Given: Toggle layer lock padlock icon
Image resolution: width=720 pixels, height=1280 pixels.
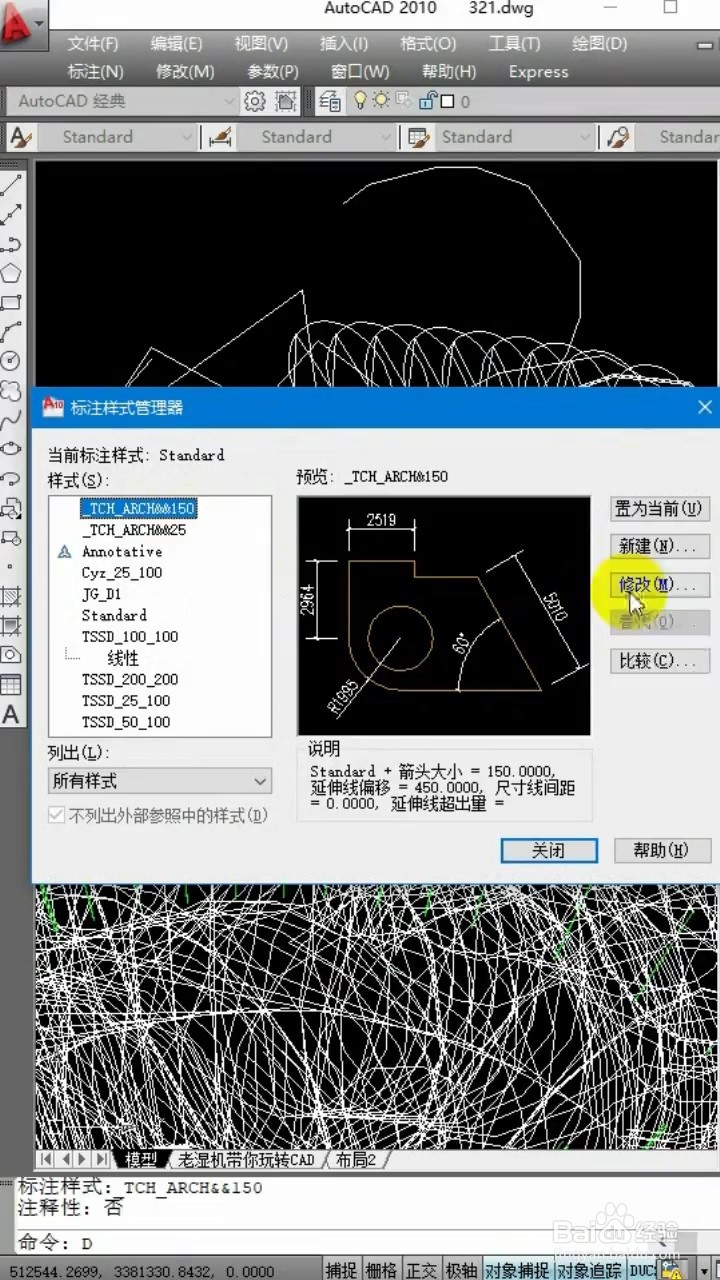Looking at the screenshot, I should (427, 100).
